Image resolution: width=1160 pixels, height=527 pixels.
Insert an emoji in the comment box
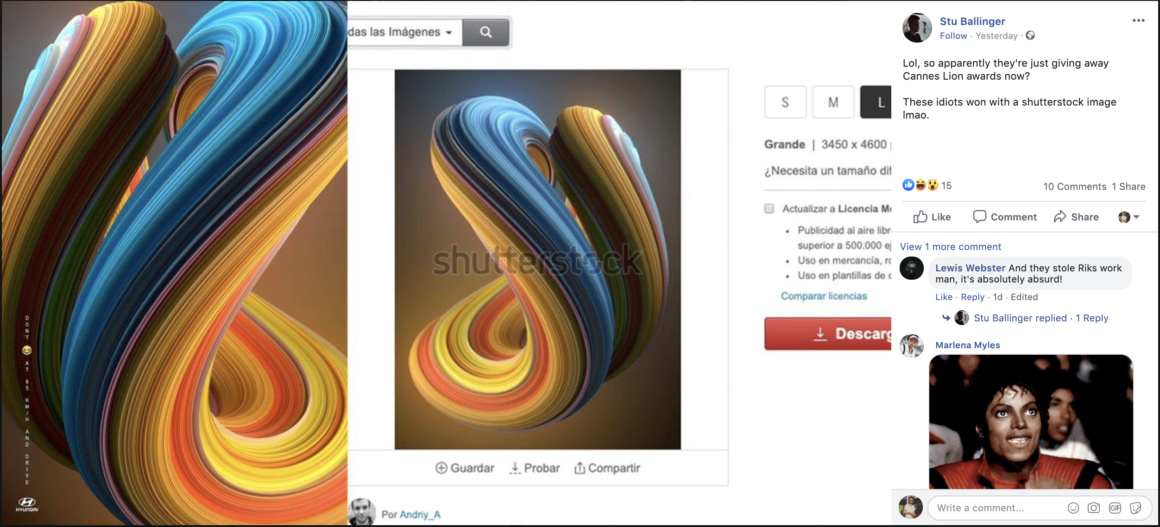tap(1073, 508)
